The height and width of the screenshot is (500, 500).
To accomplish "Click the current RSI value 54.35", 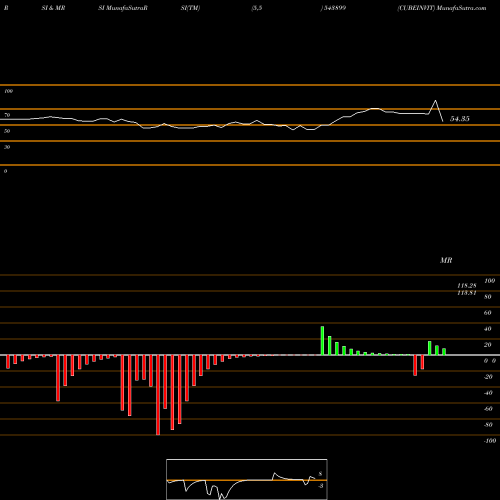I will [460, 119].
